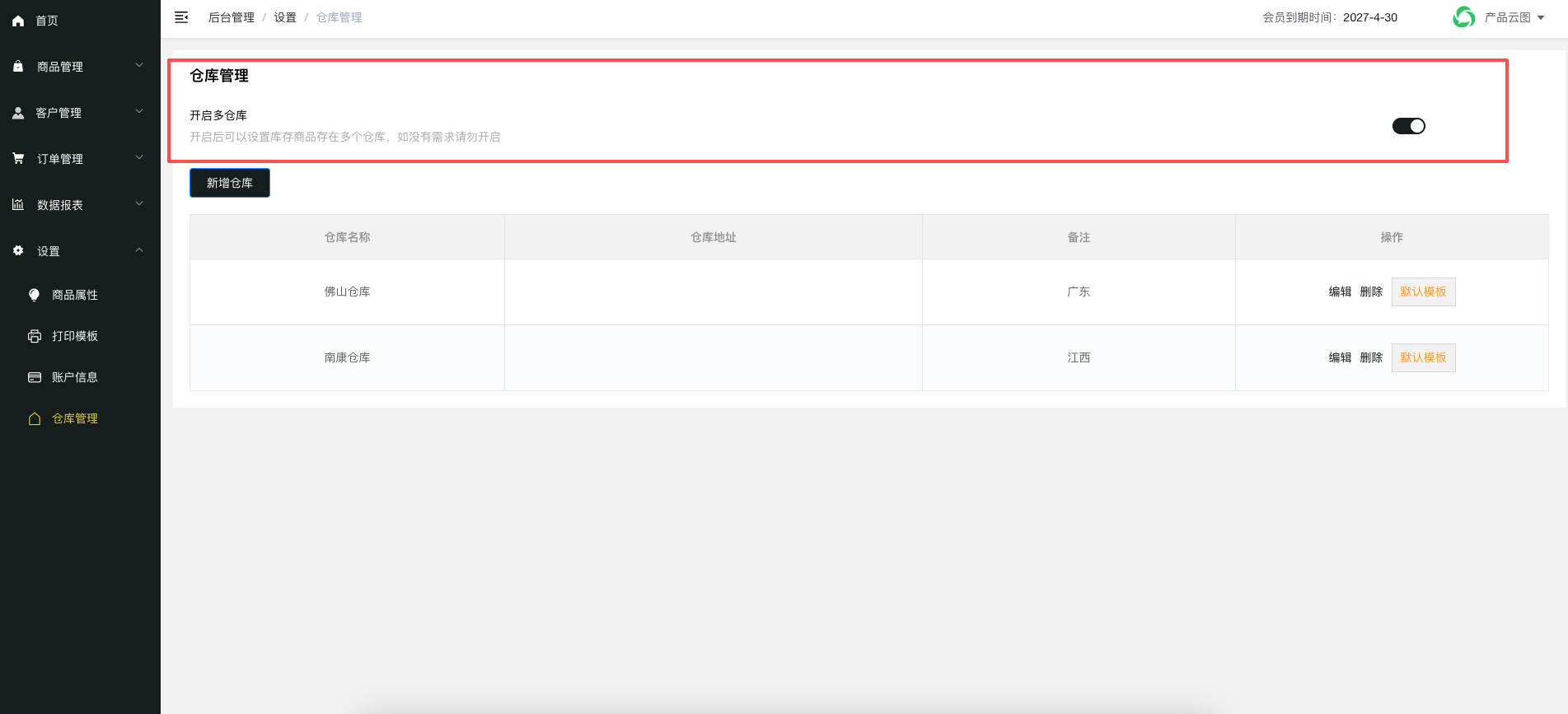Viewport: 1568px width, 714px height.
Task: Click the 仓库名称 column header
Action: click(x=347, y=237)
